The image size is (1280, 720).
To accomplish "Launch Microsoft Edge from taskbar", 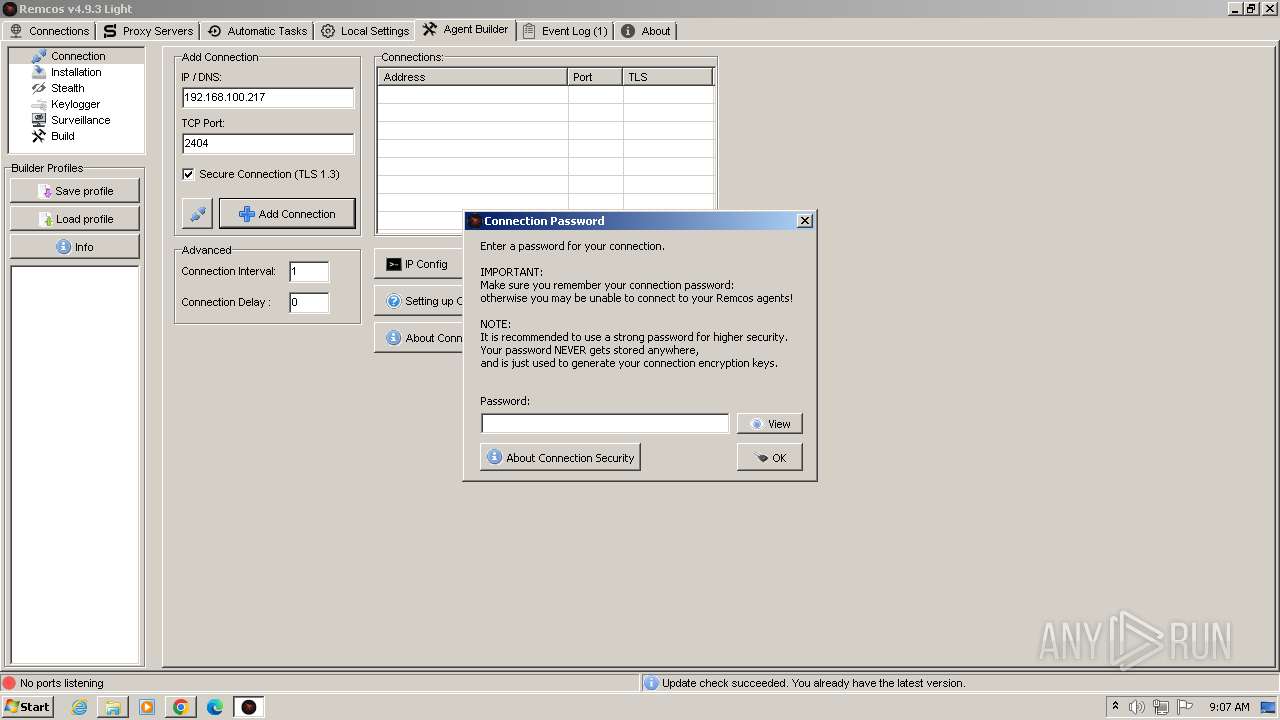I will [215, 707].
